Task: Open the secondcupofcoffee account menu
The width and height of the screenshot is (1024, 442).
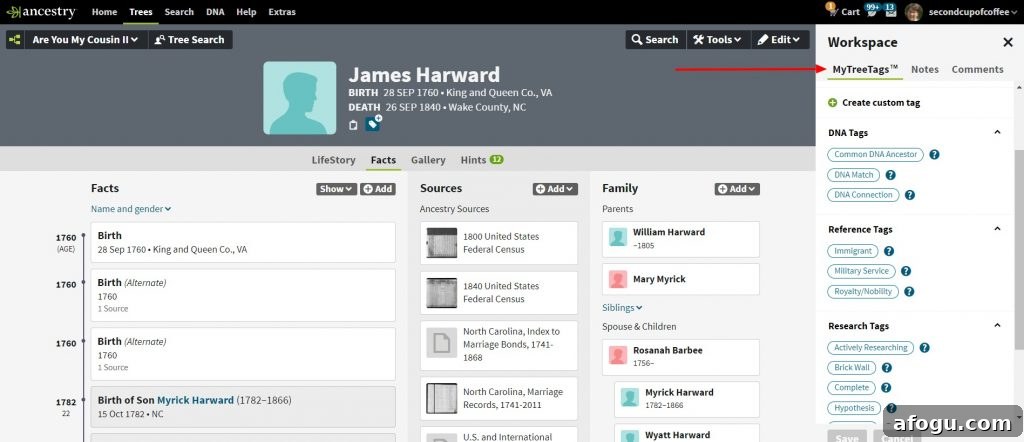Action: click(x=972, y=12)
